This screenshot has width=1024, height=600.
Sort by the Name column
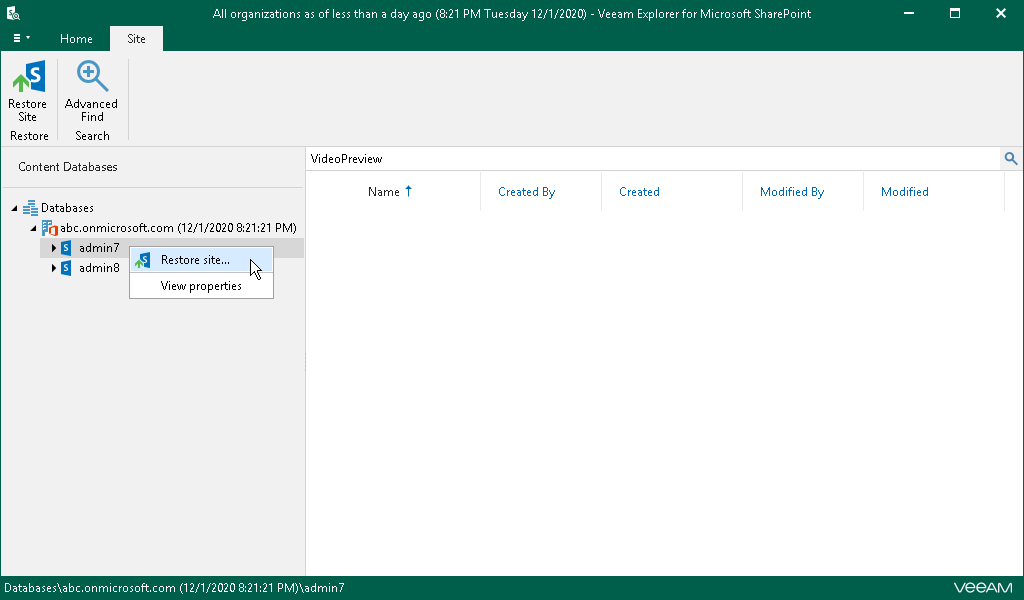click(x=392, y=192)
